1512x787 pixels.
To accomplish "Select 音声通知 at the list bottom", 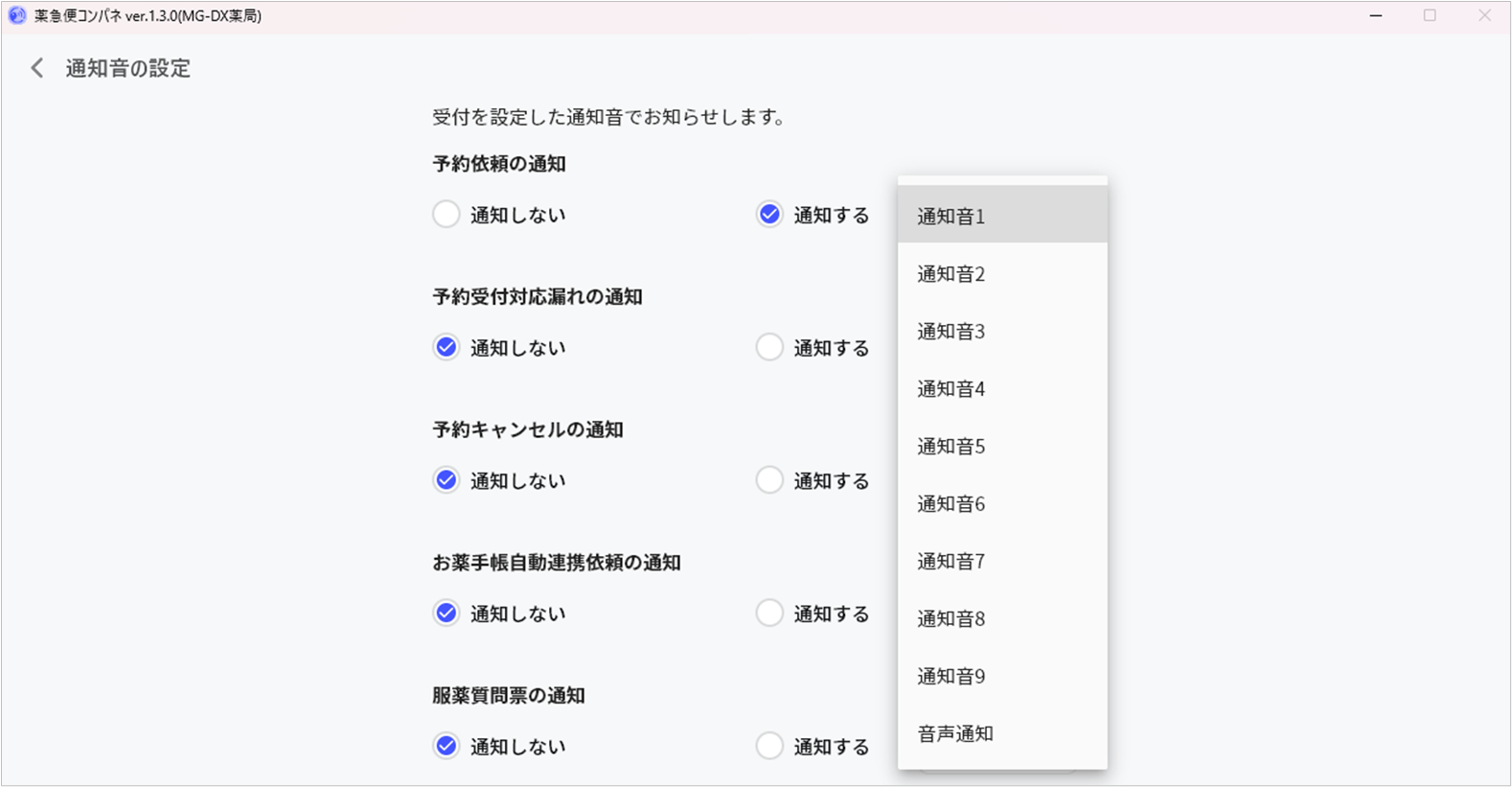I will click(1001, 734).
